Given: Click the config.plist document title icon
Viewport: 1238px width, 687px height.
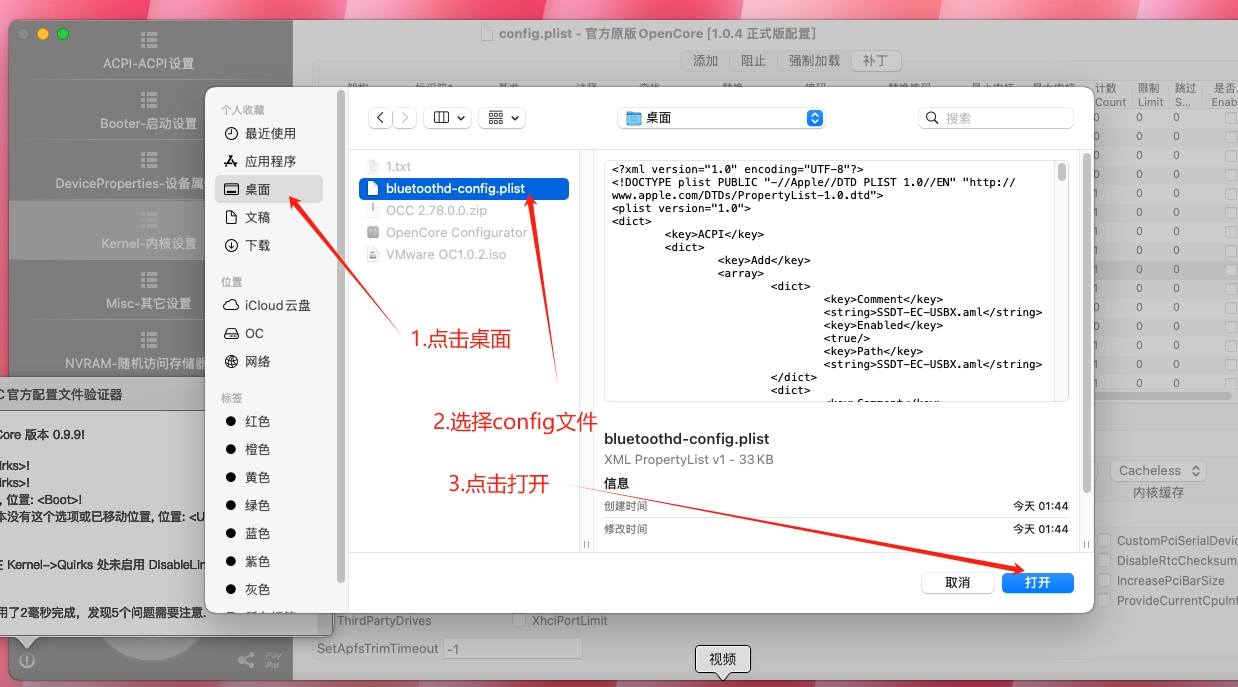Looking at the screenshot, I should (487, 34).
